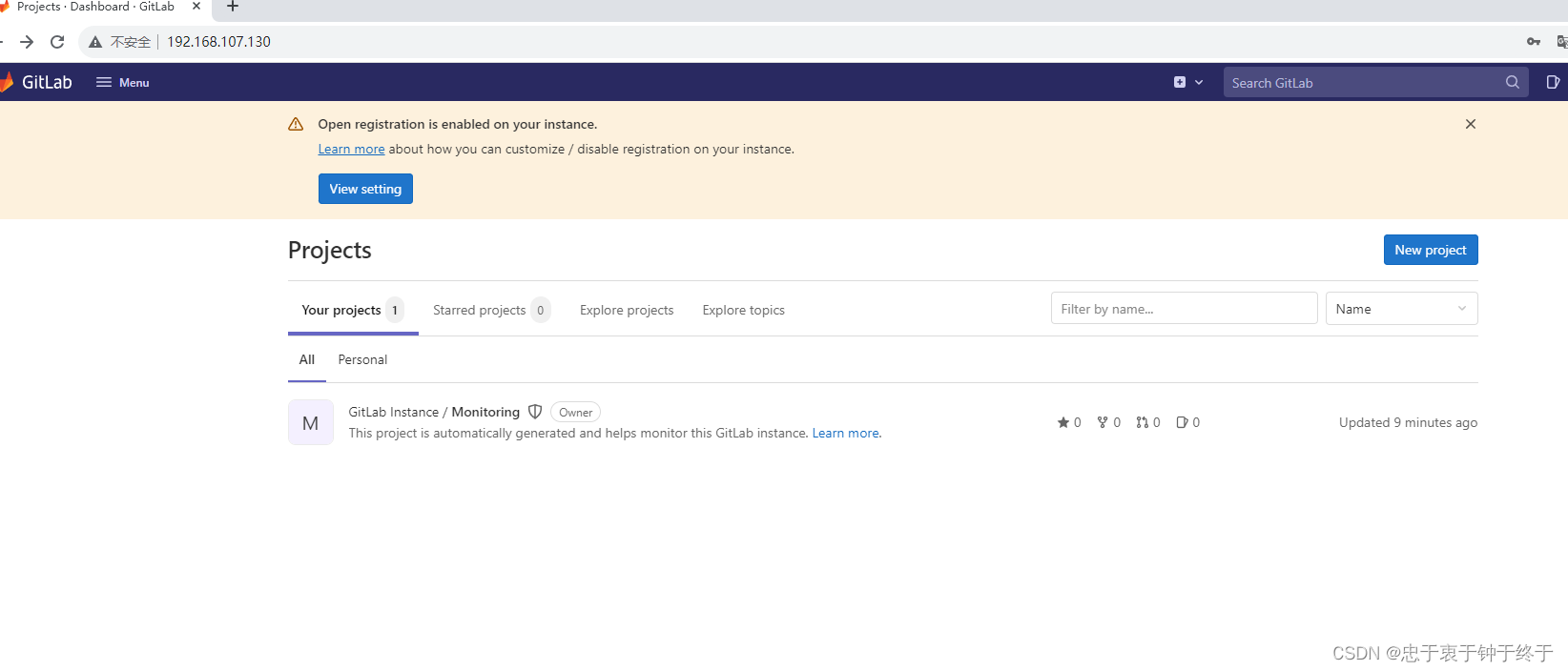This screenshot has height=671, width=1568.
Task: Open the GitLab Instance / Monitoring project
Action: pyautogui.click(x=434, y=412)
